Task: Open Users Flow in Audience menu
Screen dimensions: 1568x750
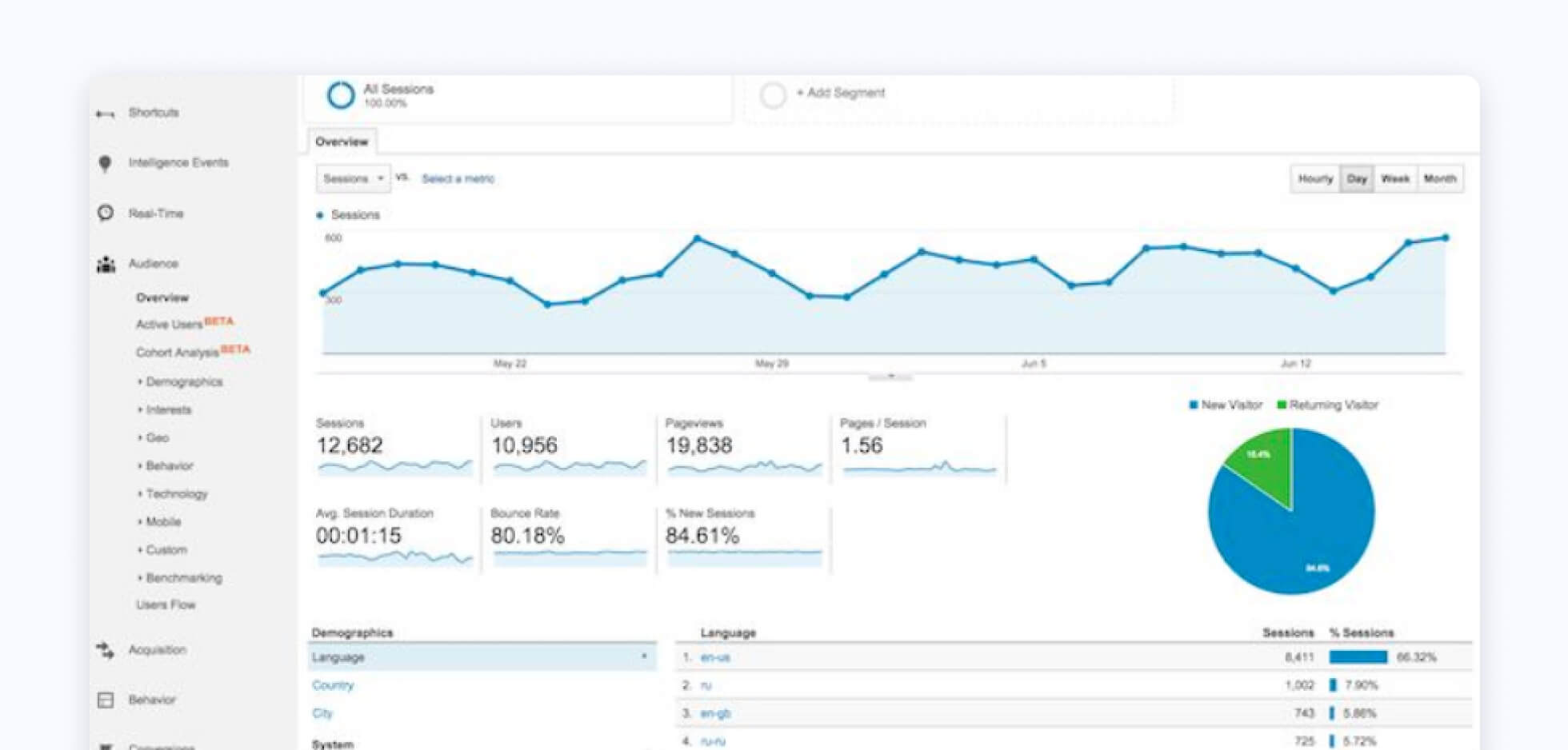Action: [166, 605]
